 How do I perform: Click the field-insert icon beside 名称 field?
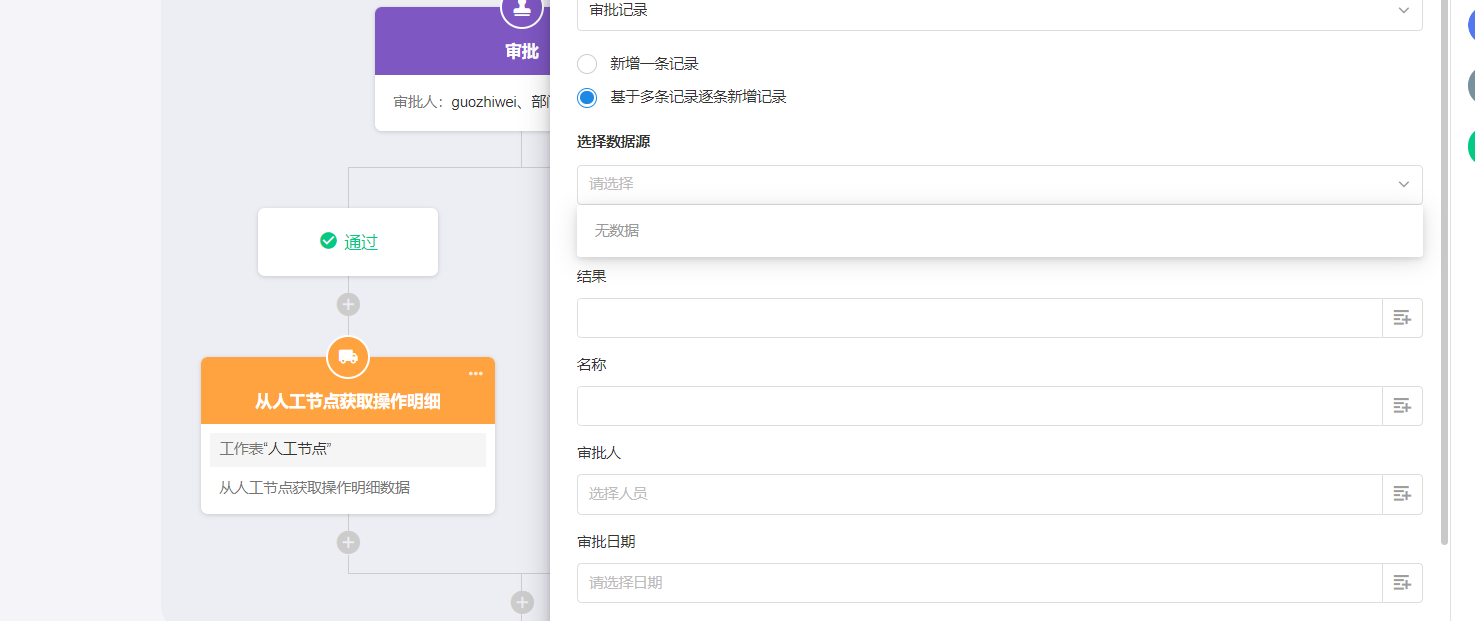pos(1402,406)
